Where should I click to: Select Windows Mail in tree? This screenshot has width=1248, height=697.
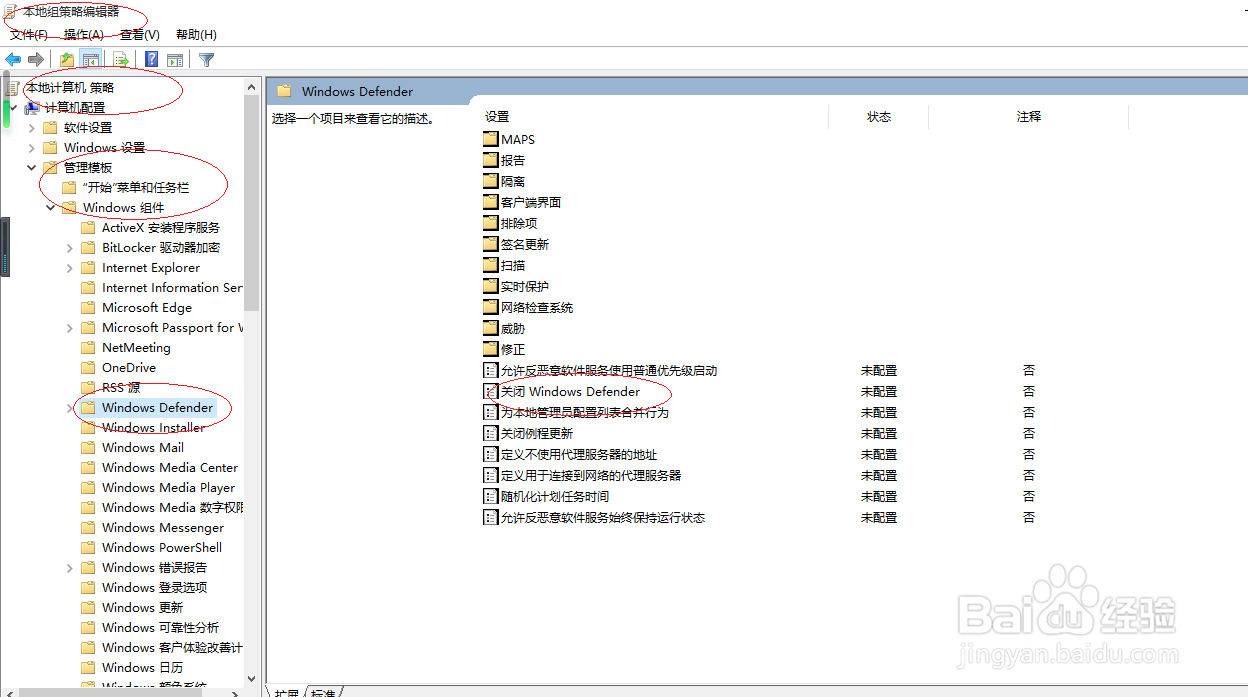(x=143, y=447)
